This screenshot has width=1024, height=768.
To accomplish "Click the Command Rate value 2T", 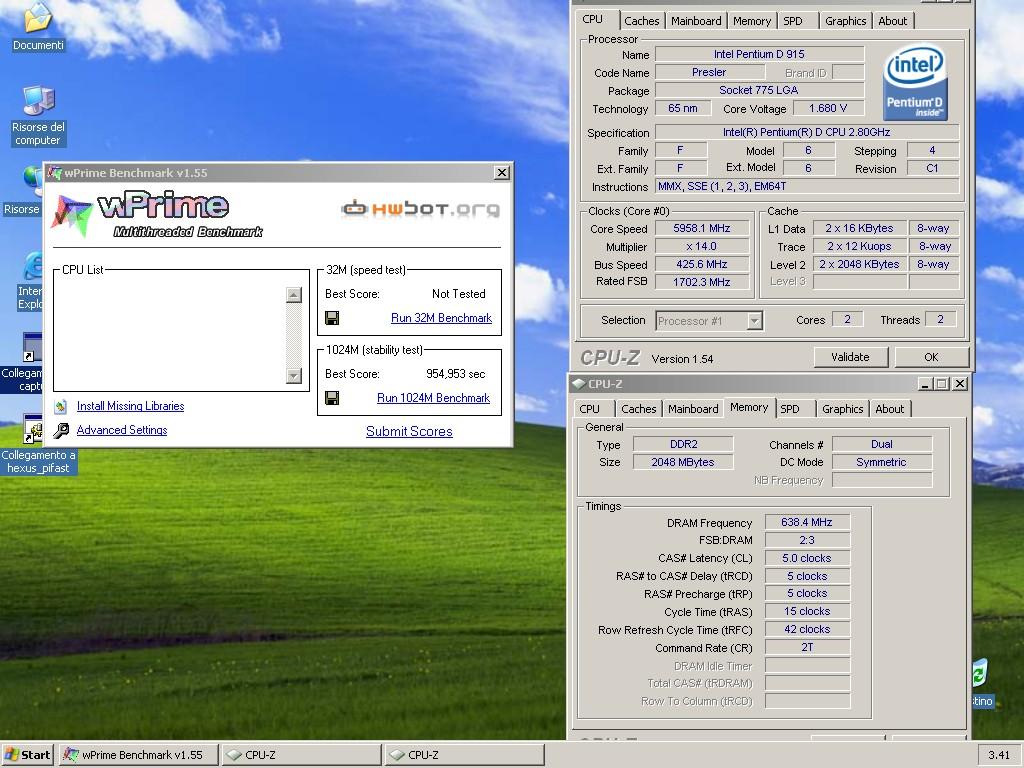I will [807, 647].
